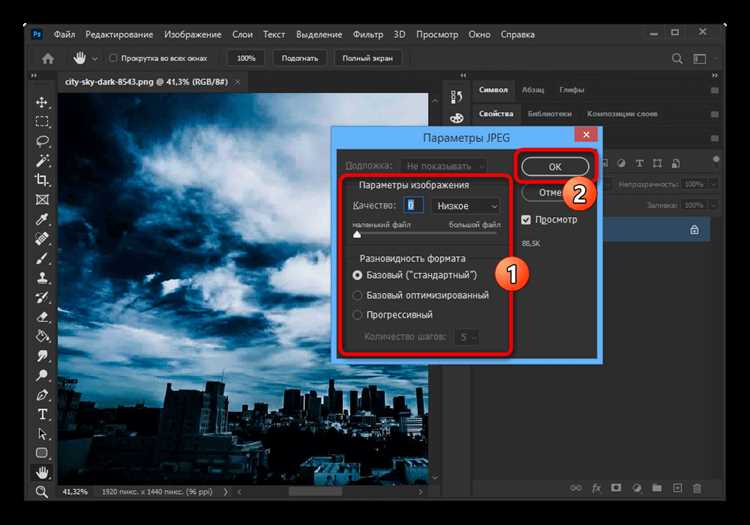Select the Lasso tool
The height and width of the screenshot is (525, 750).
[42, 141]
